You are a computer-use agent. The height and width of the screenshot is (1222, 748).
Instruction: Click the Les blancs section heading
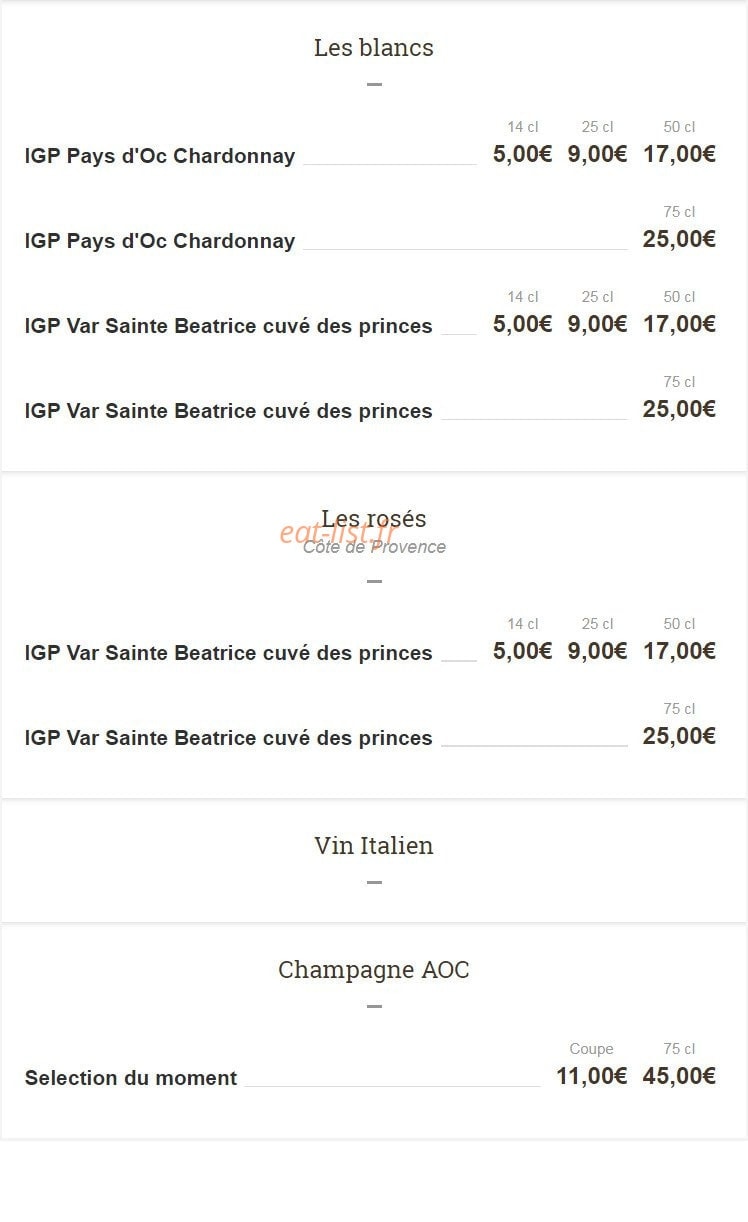[374, 47]
